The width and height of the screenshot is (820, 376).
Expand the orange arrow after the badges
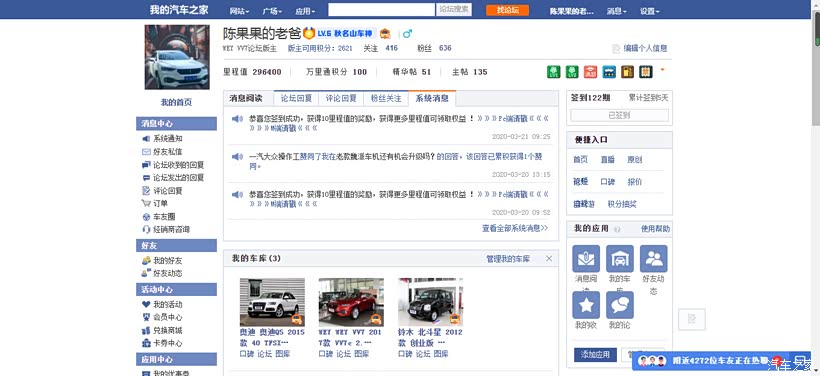coord(663,69)
